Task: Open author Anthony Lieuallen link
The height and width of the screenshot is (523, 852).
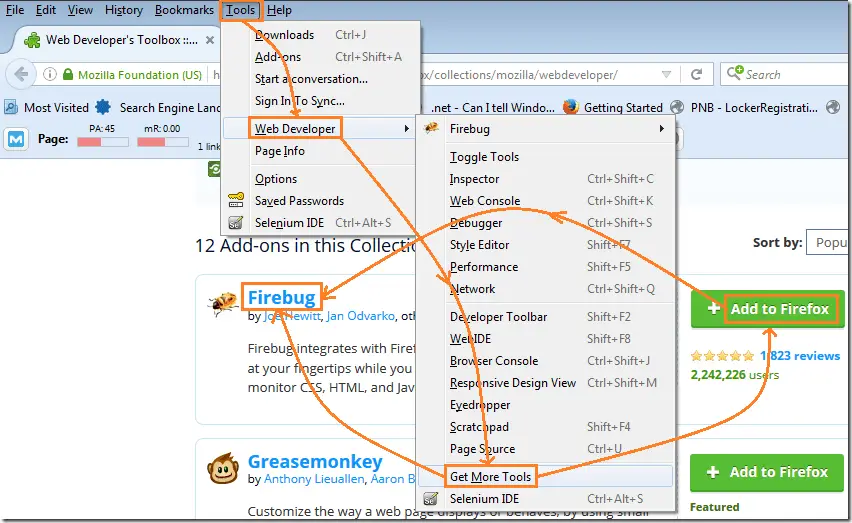Action: (314, 479)
